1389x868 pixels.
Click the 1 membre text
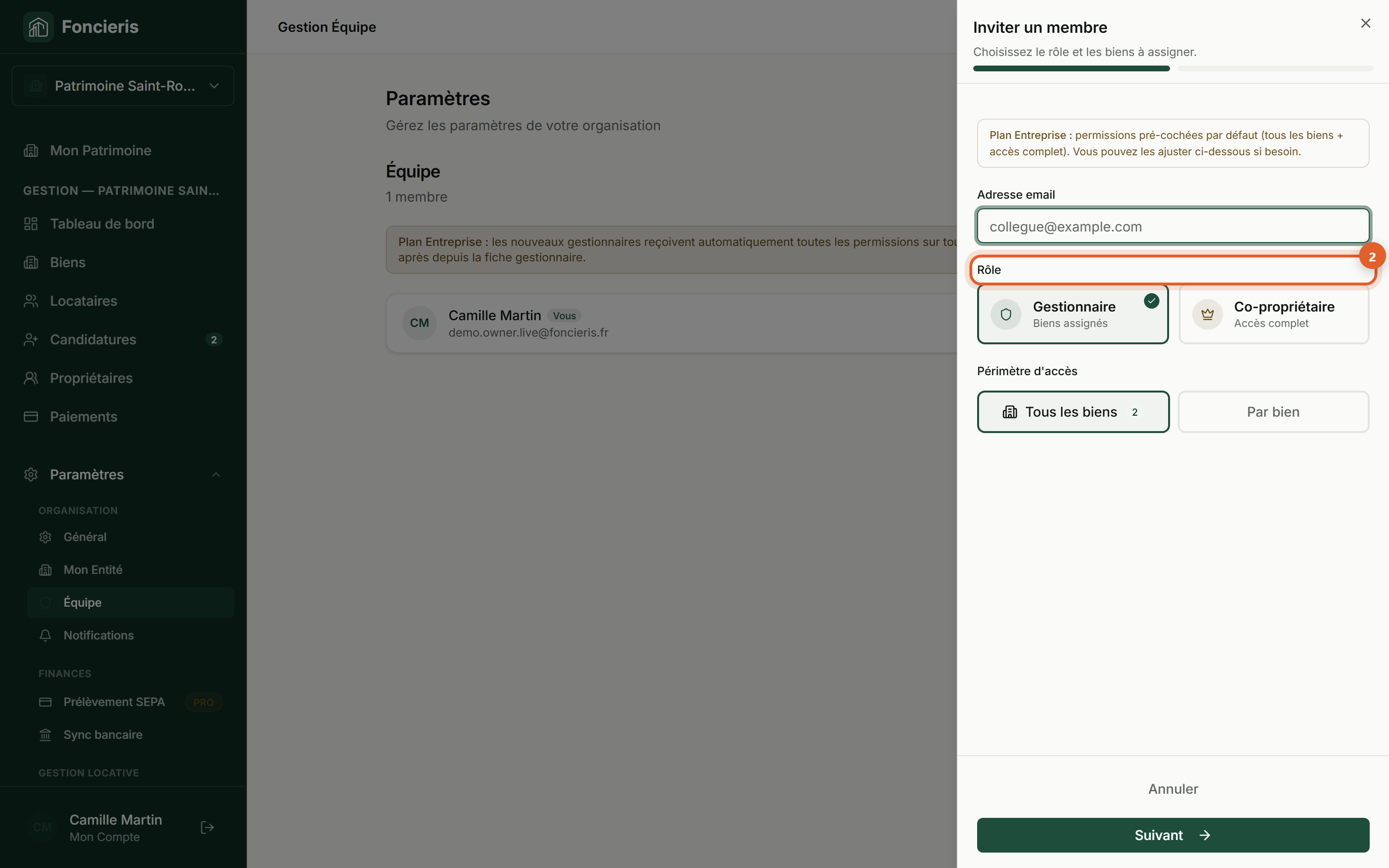416,196
